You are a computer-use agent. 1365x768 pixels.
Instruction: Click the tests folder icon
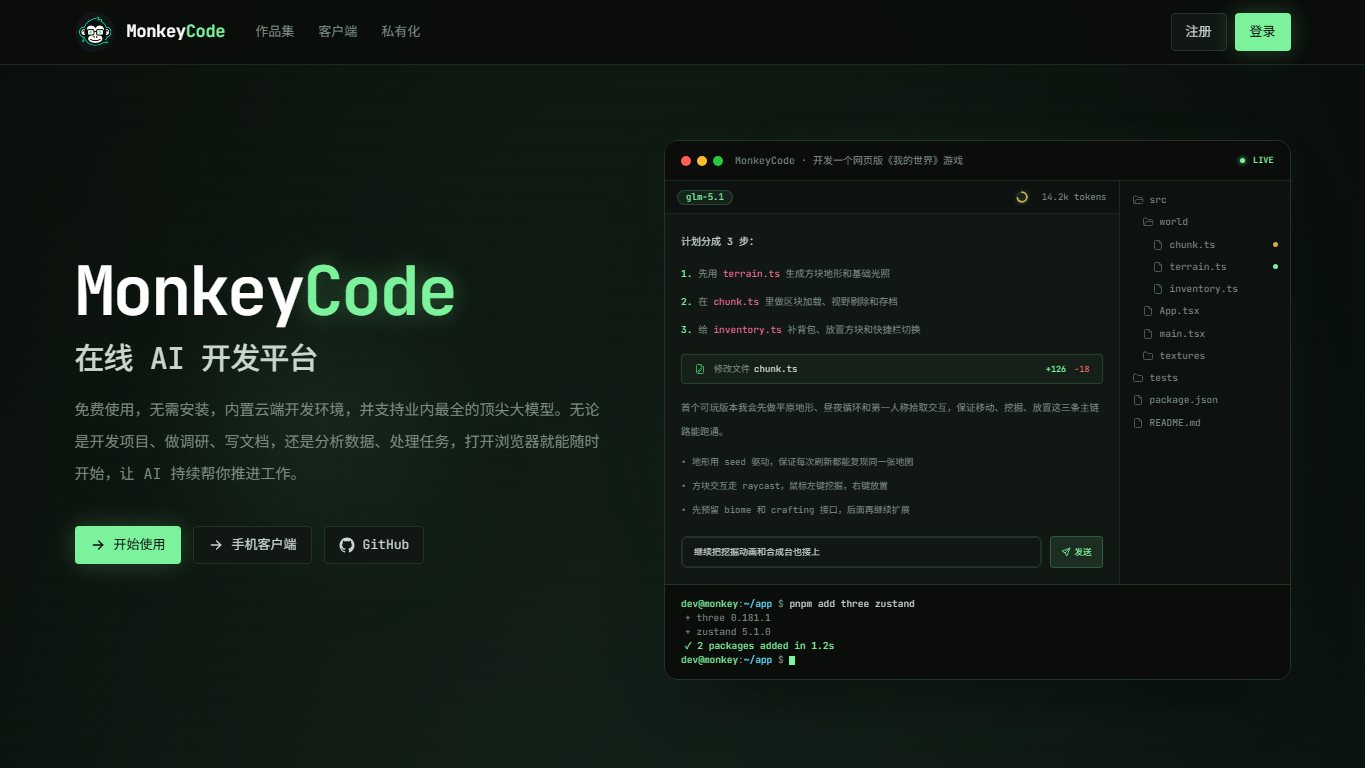(x=1138, y=378)
